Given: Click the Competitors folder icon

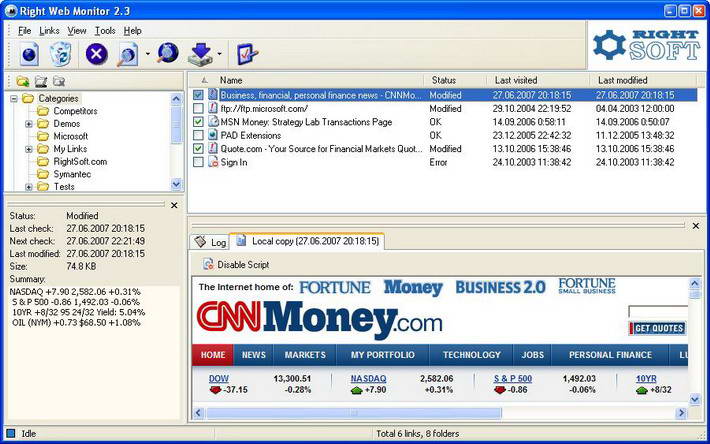Looking at the screenshot, I should (43, 111).
